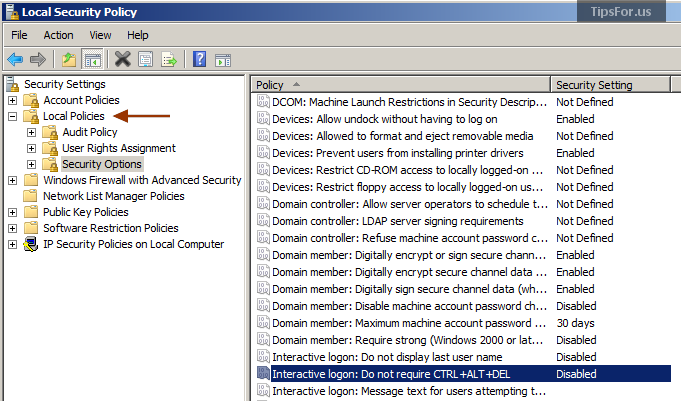Open the Help question mark icon
Viewport: 681px width, 401px height.
click(x=199, y=59)
